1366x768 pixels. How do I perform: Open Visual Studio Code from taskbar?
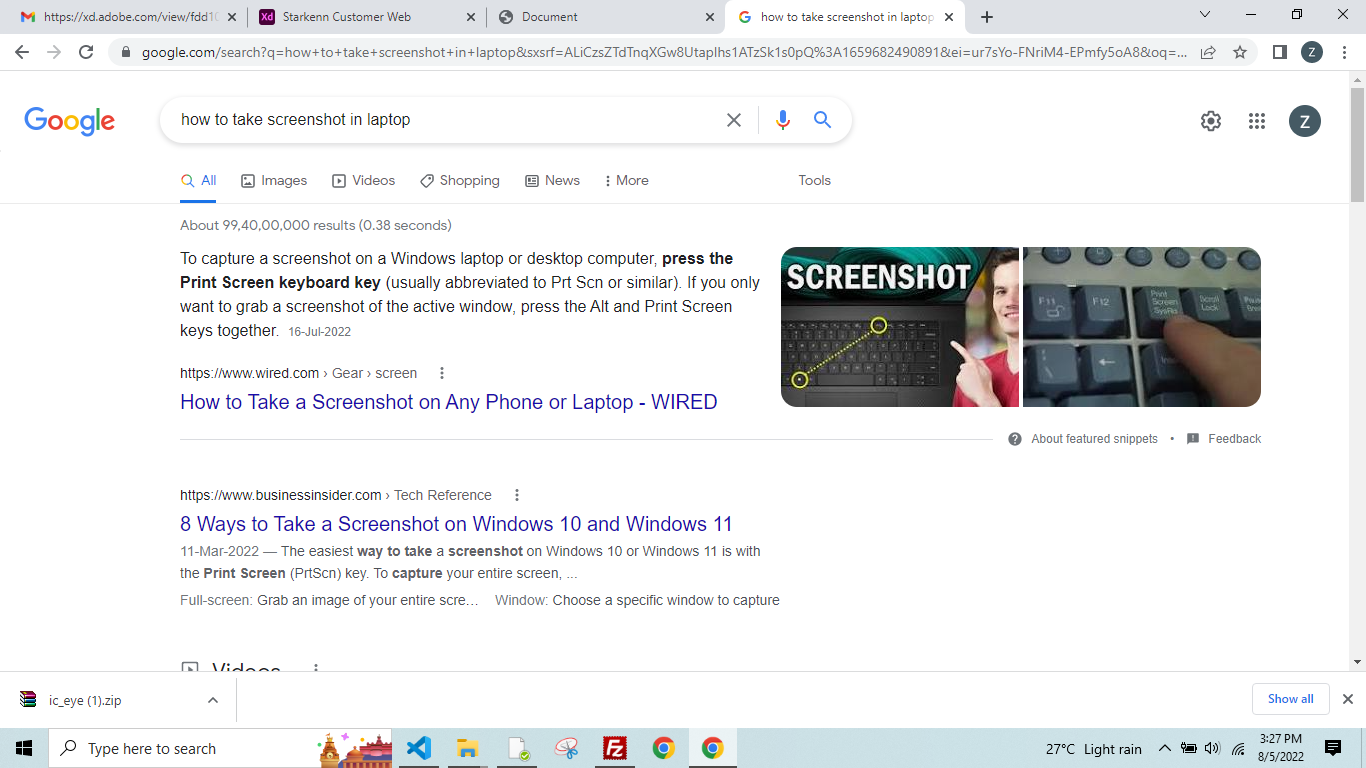coord(419,748)
